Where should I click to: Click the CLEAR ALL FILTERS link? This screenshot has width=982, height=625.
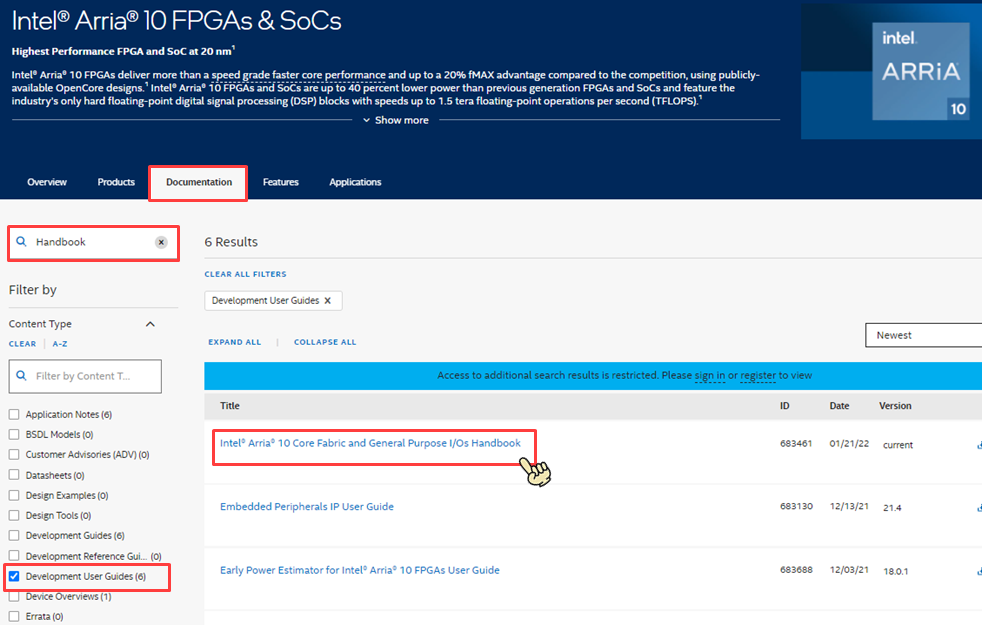point(246,274)
